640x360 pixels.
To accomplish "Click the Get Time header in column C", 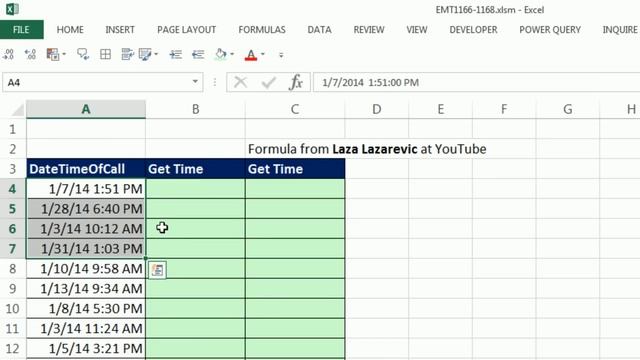I will (295, 169).
